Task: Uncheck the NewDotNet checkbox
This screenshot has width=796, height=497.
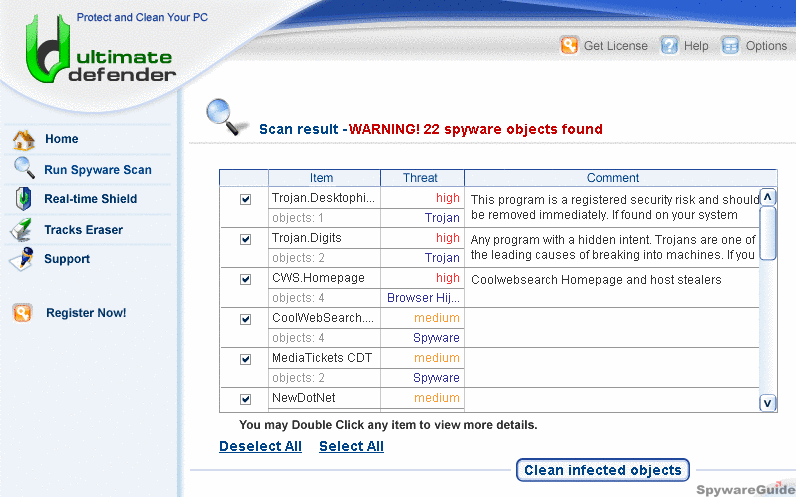Action: (x=245, y=400)
